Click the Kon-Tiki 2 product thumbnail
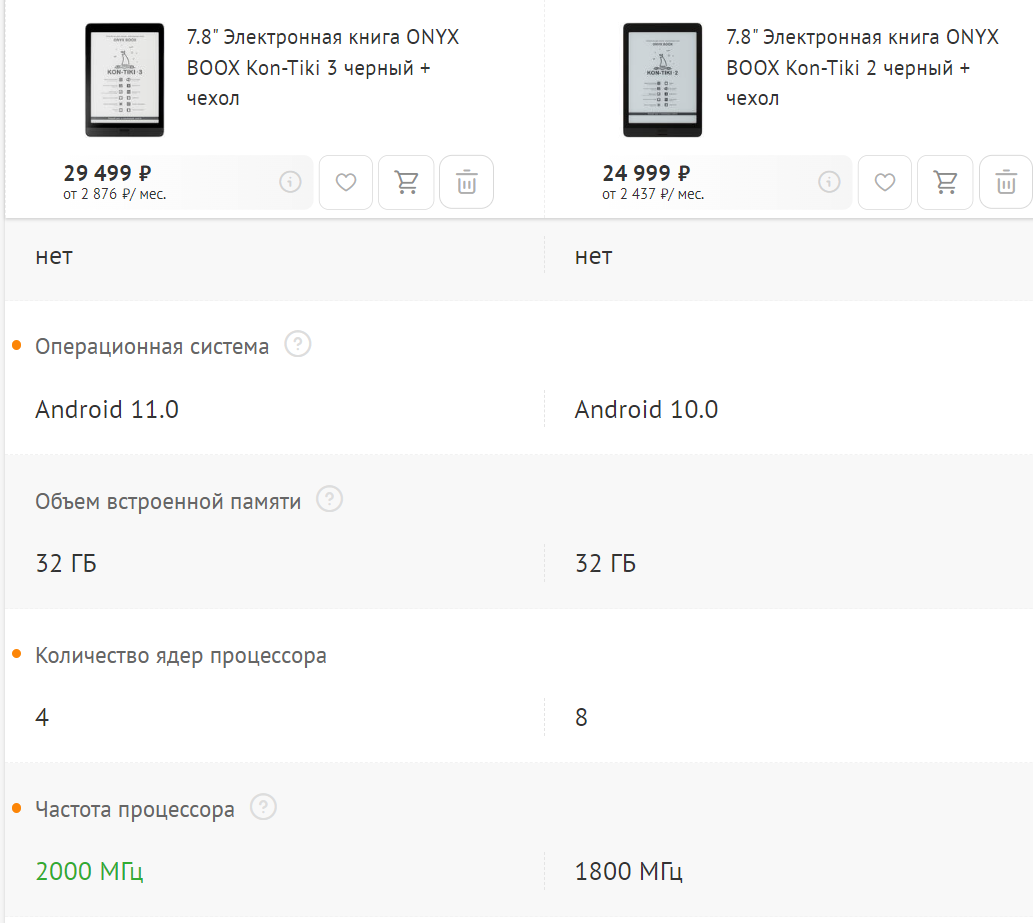This screenshot has height=923, width=1033. pos(663,79)
